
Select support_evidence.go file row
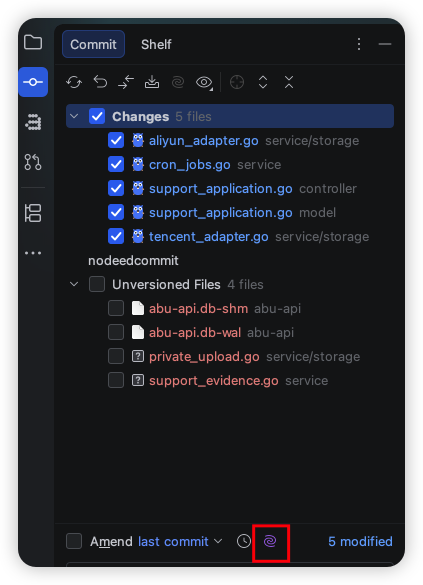230,381
